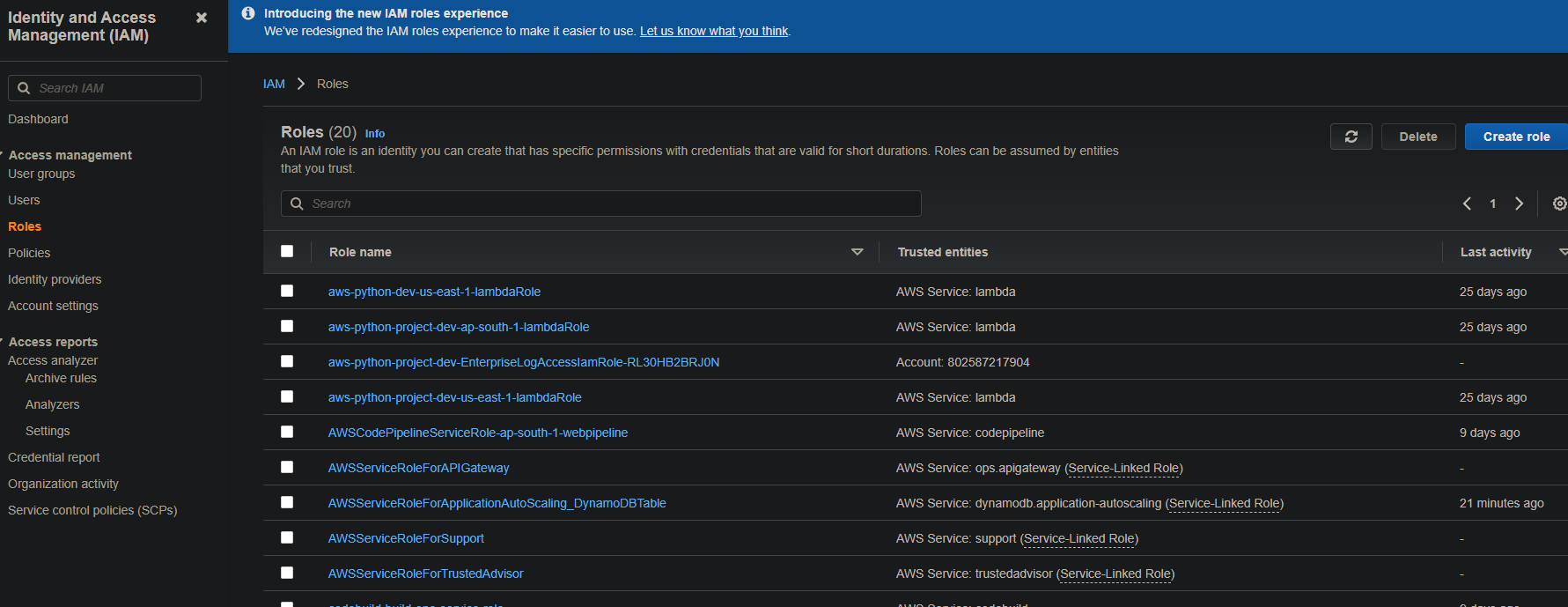Open the AWSServiceRoleForAPIGateway role
1568x607 pixels.
tap(419, 468)
